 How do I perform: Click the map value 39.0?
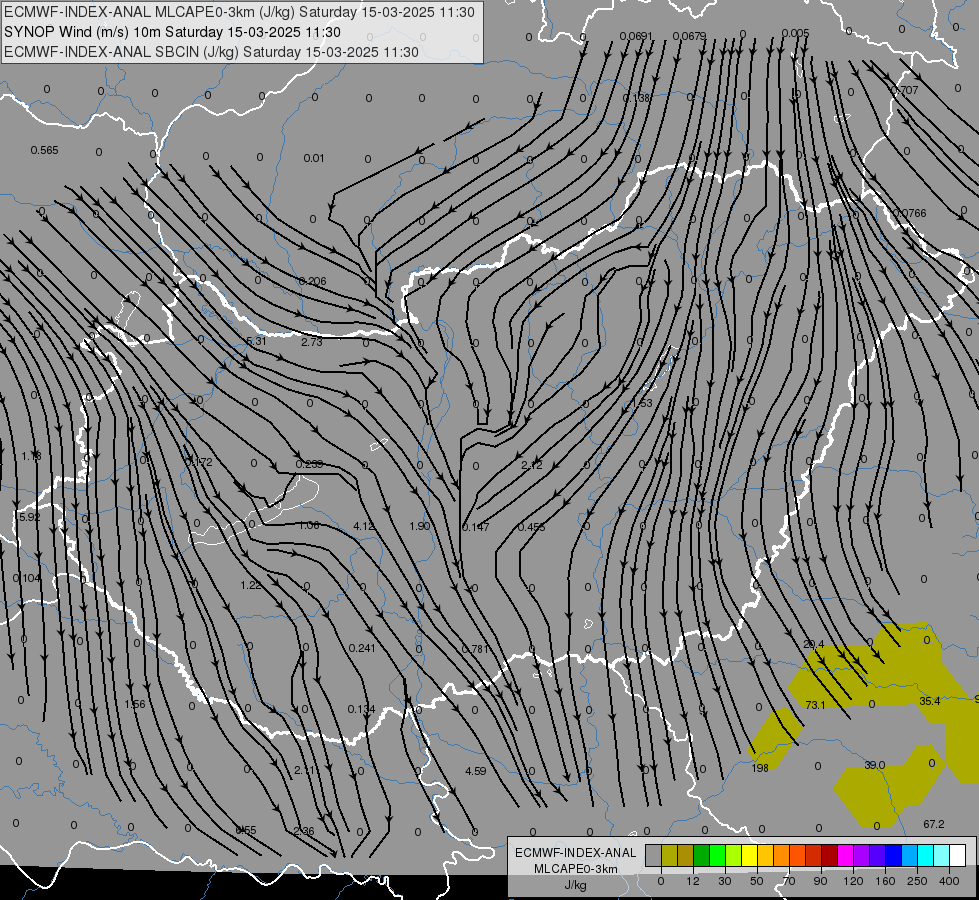coord(875,764)
